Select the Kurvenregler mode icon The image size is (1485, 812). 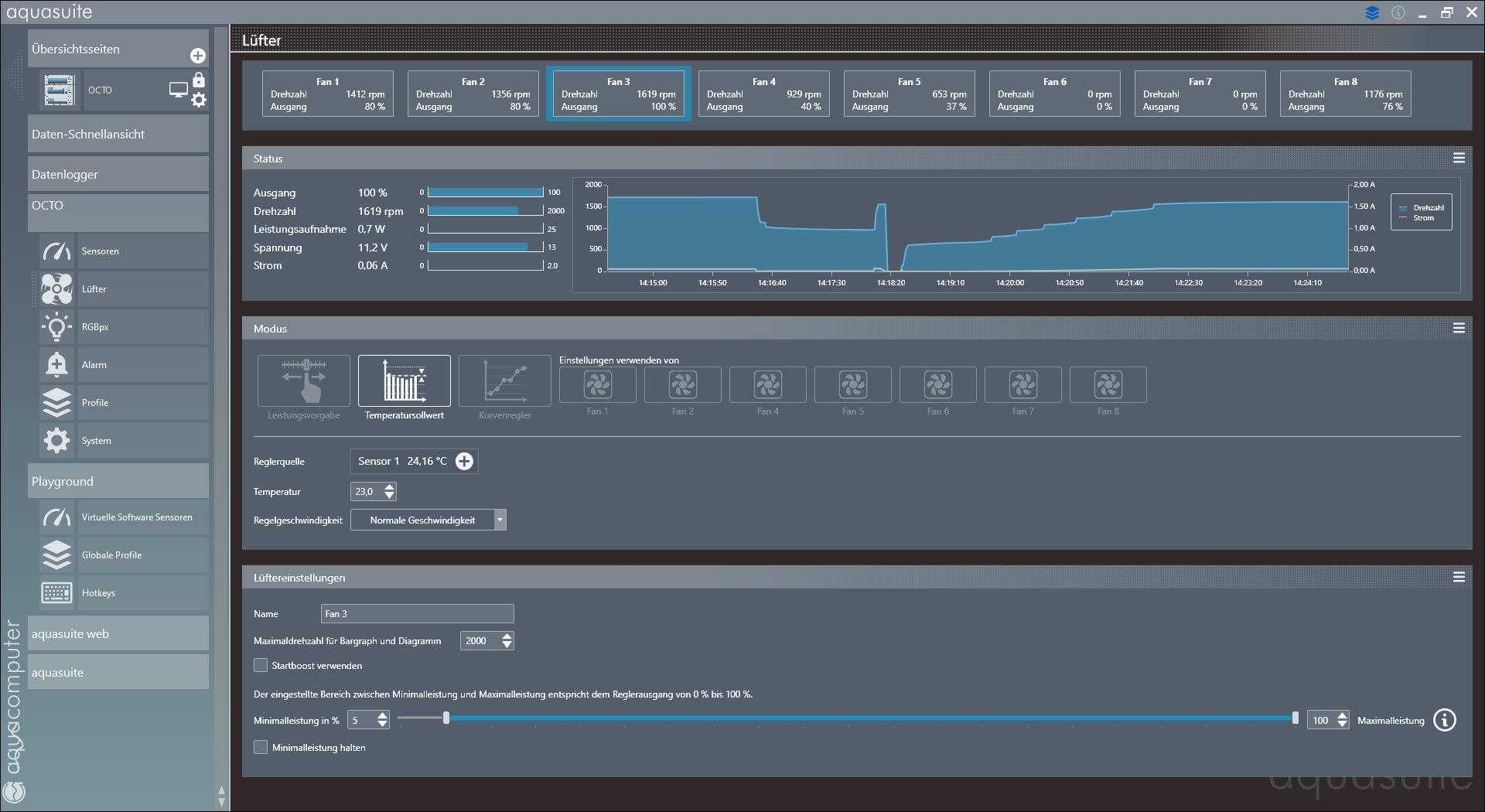click(504, 380)
